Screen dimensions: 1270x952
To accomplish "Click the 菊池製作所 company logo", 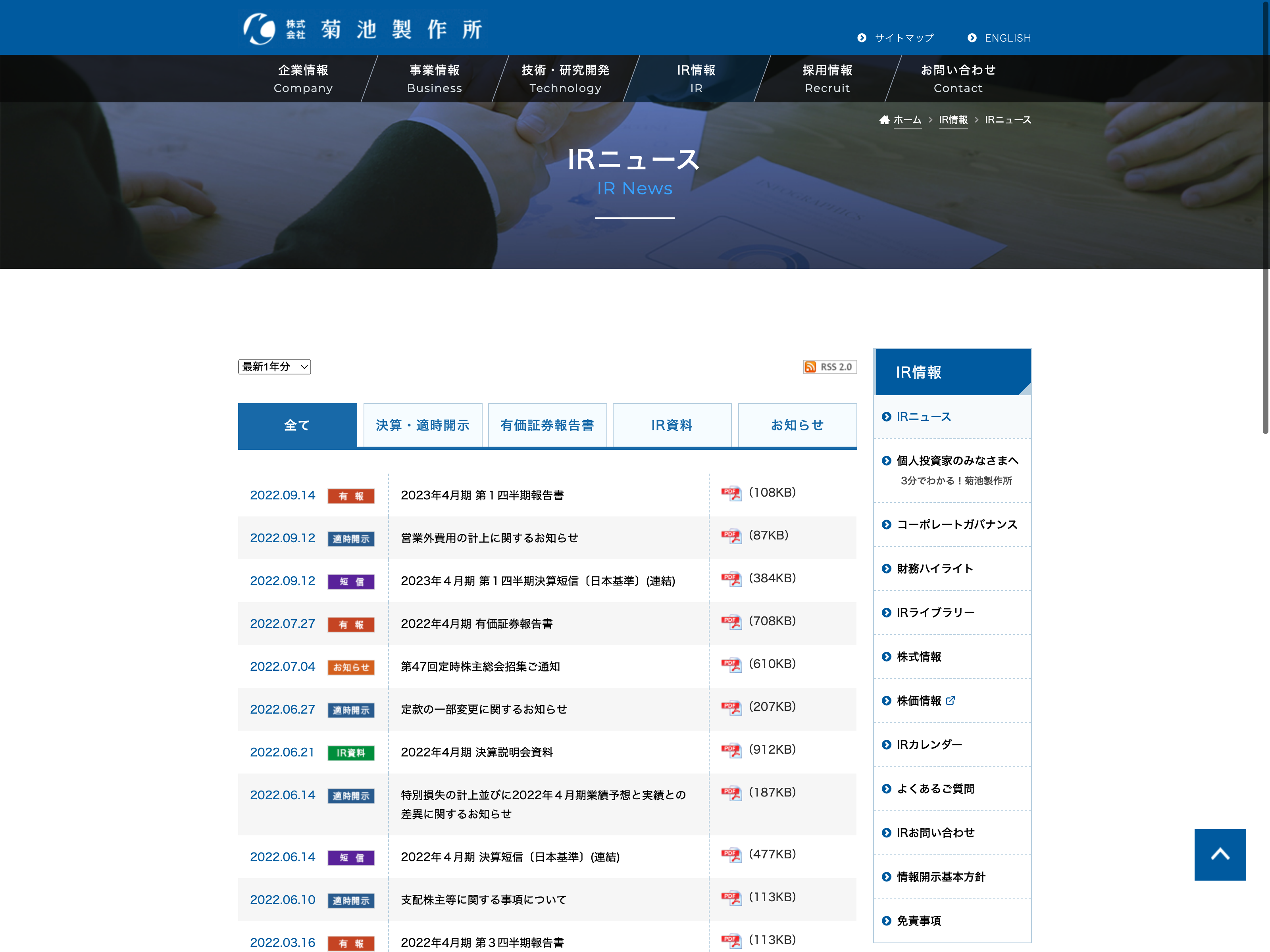I will (x=363, y=29).
